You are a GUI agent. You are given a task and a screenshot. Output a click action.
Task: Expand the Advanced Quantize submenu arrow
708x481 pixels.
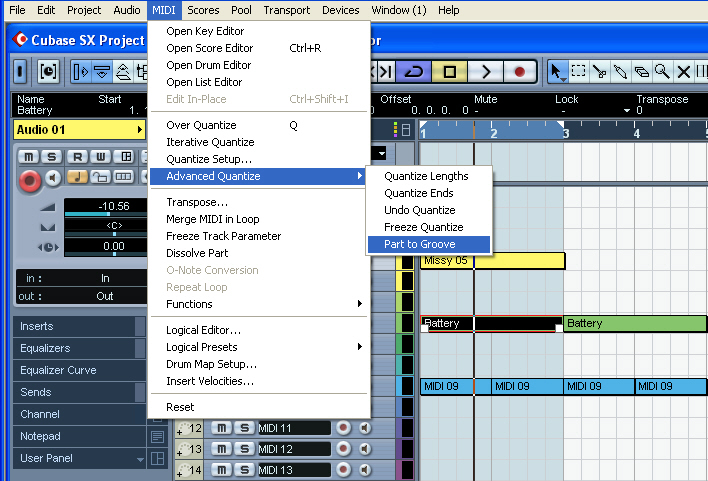(x=359, y=176)
